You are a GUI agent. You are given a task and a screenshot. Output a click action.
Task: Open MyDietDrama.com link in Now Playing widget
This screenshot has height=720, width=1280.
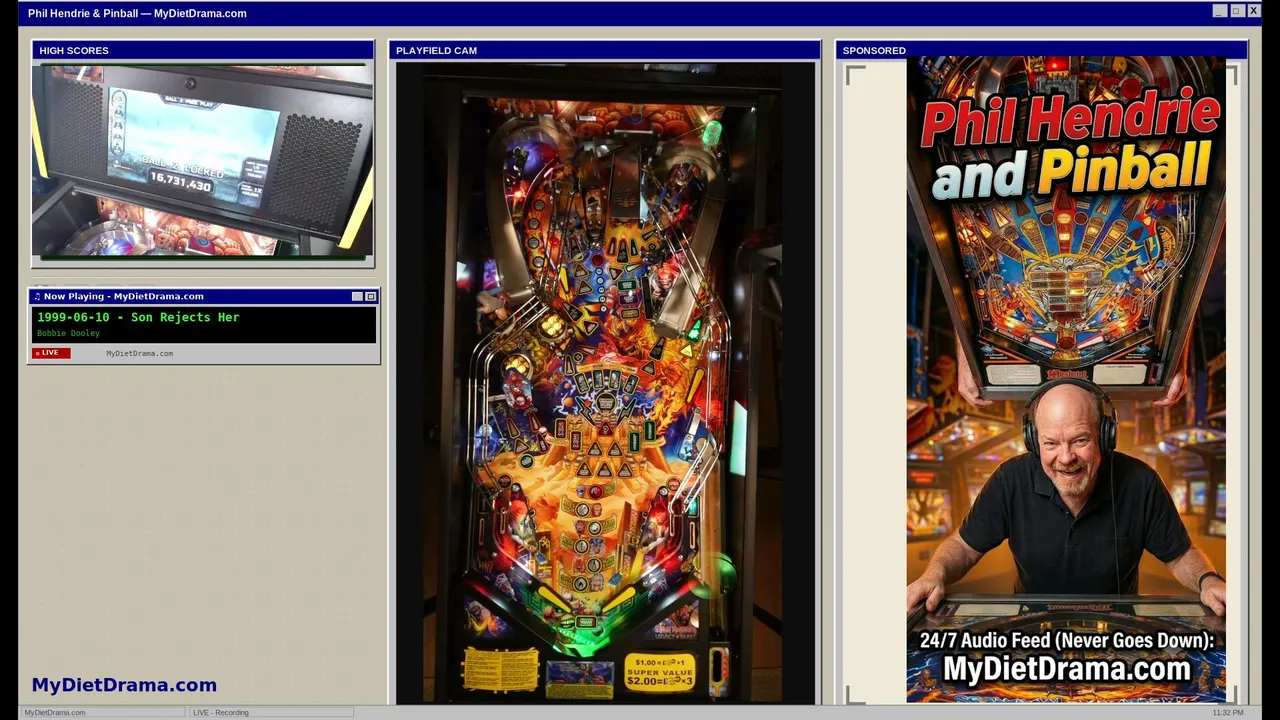[x=139, y=353]
